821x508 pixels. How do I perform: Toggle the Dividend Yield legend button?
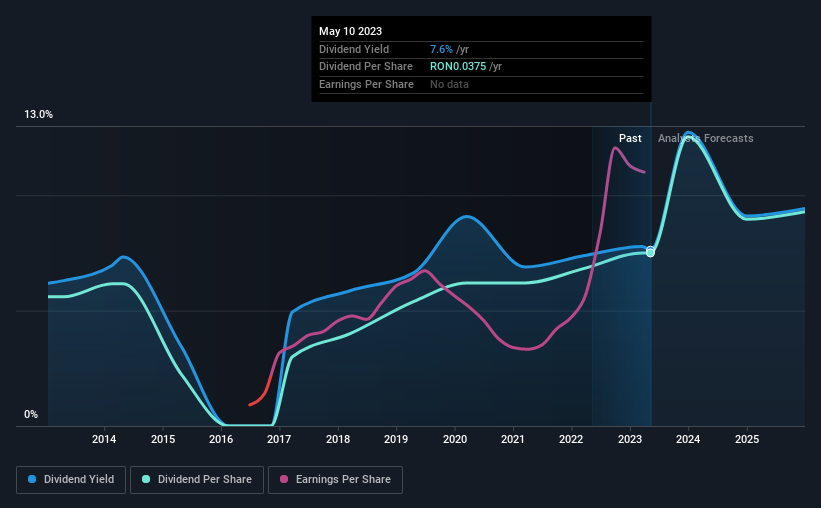(x=71, y=480)
